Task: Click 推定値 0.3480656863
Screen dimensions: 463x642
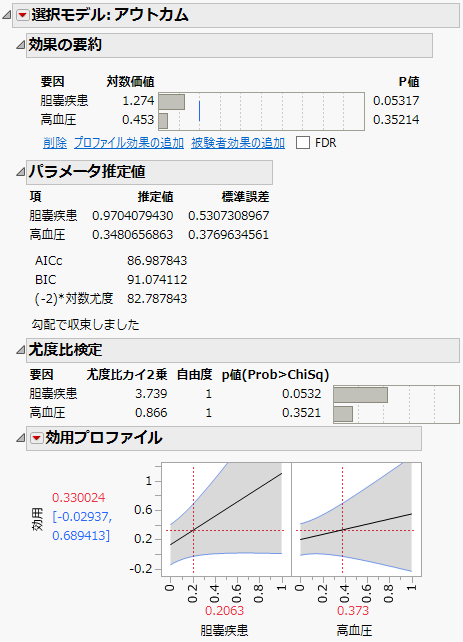Action: [x=132, y=235]
